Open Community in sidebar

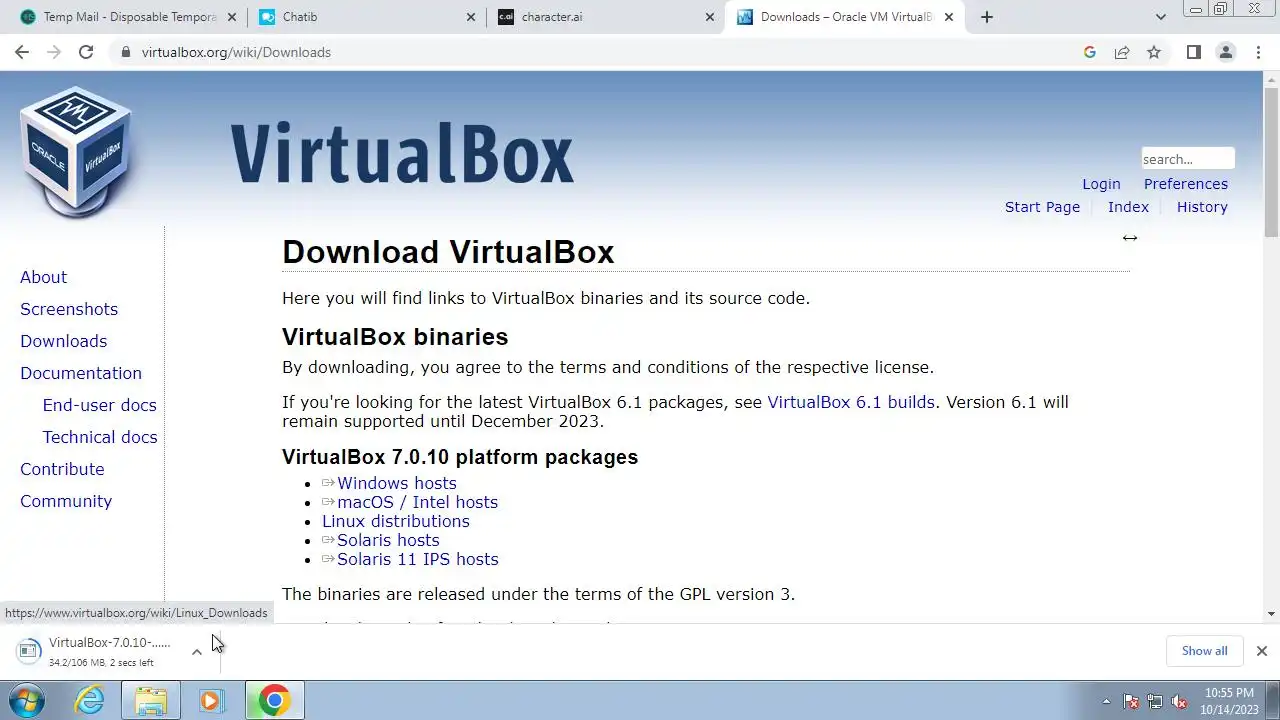[66, 501]
